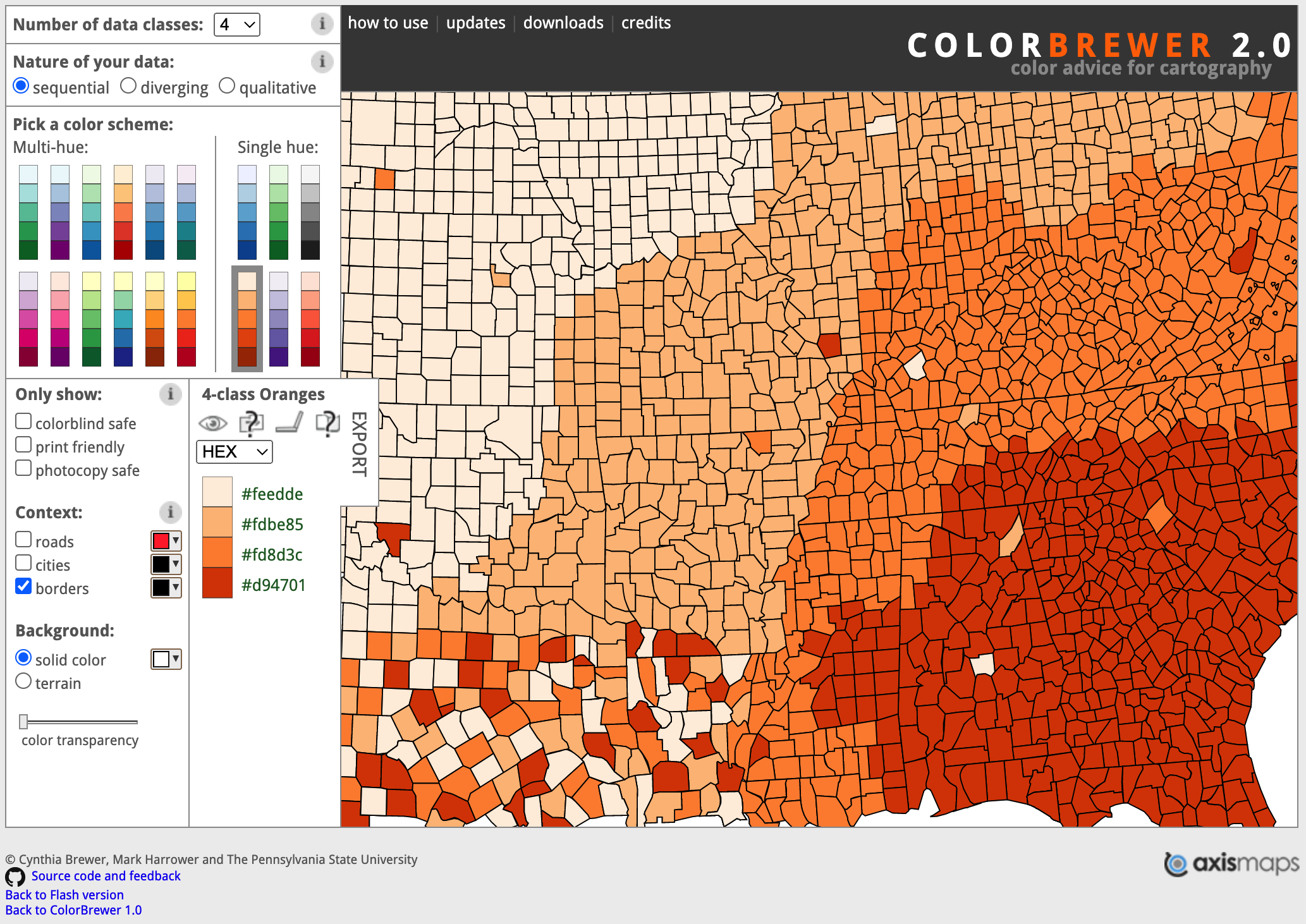Click the Back to ColorBrewer 1.0 link
Screen dimensions: 1306x924
tap(73, 910)
